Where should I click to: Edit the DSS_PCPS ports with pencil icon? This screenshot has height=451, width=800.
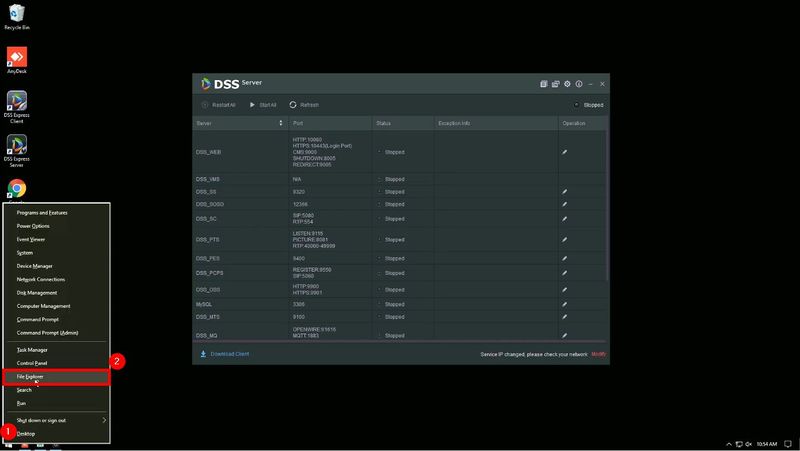(x=564, y=273)
